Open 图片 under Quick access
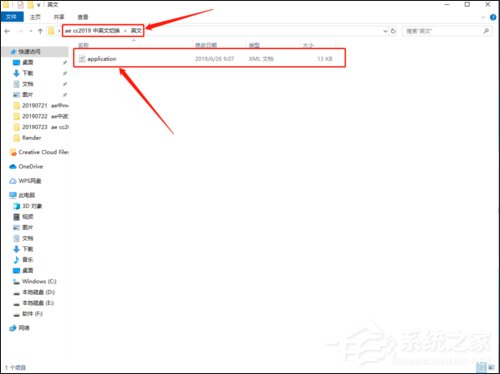Image resolution: width=500 pixels, height=374 pixels. click(x=27, y=95)
